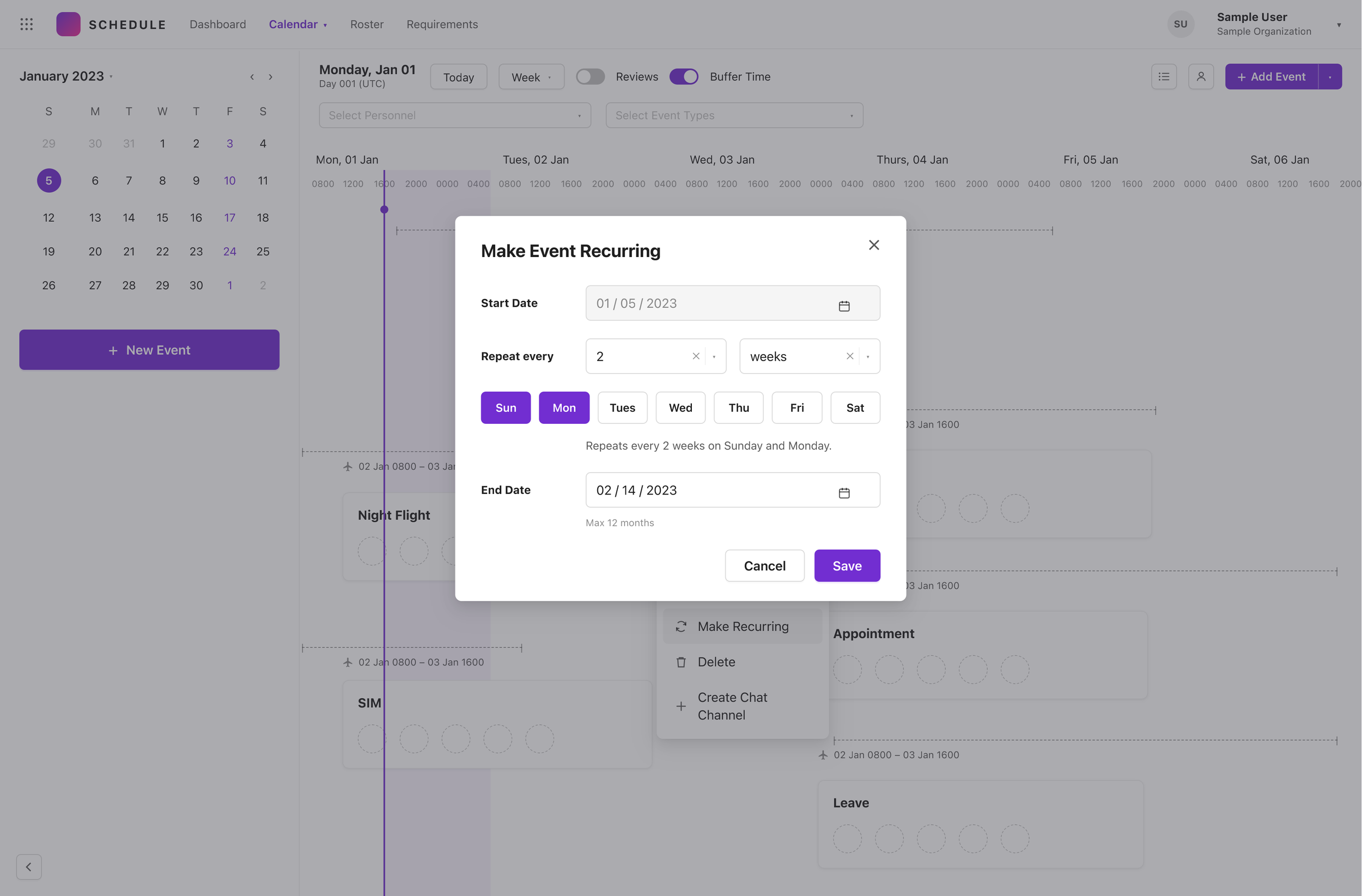This screenshot has width=1362, height=896.
Task: Click 'Repeats every 2 weeks on Sunday and Monday.' text
Action: click(708, 446)
